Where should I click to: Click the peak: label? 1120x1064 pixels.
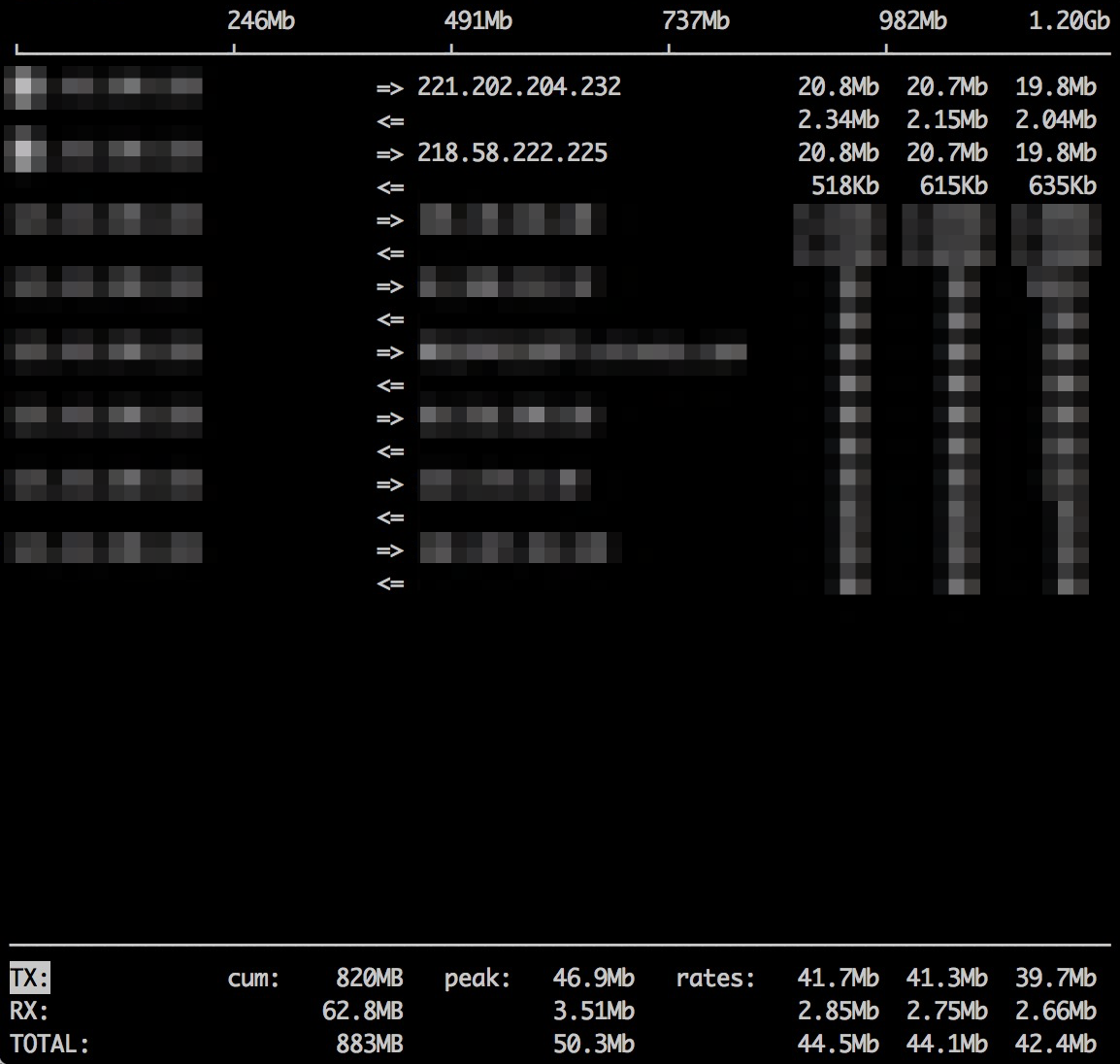(478, 979)
